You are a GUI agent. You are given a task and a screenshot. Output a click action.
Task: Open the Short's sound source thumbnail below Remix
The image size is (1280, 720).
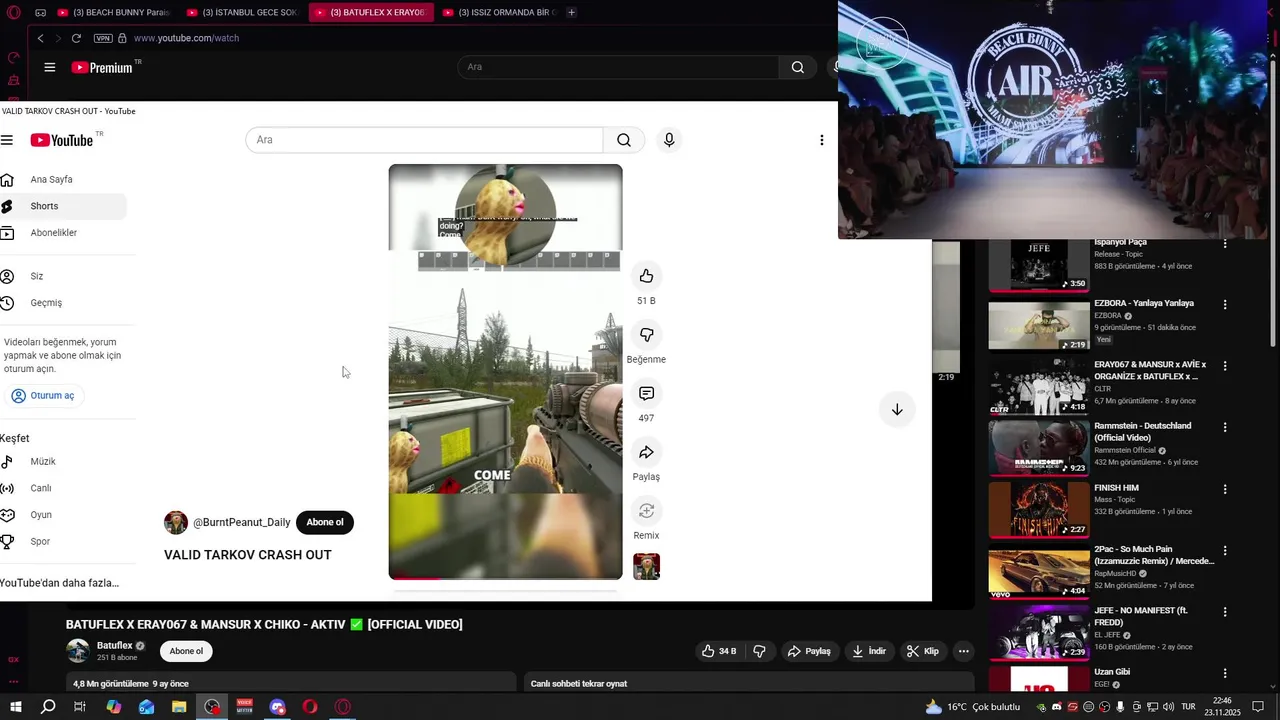[x=646, y=567]
